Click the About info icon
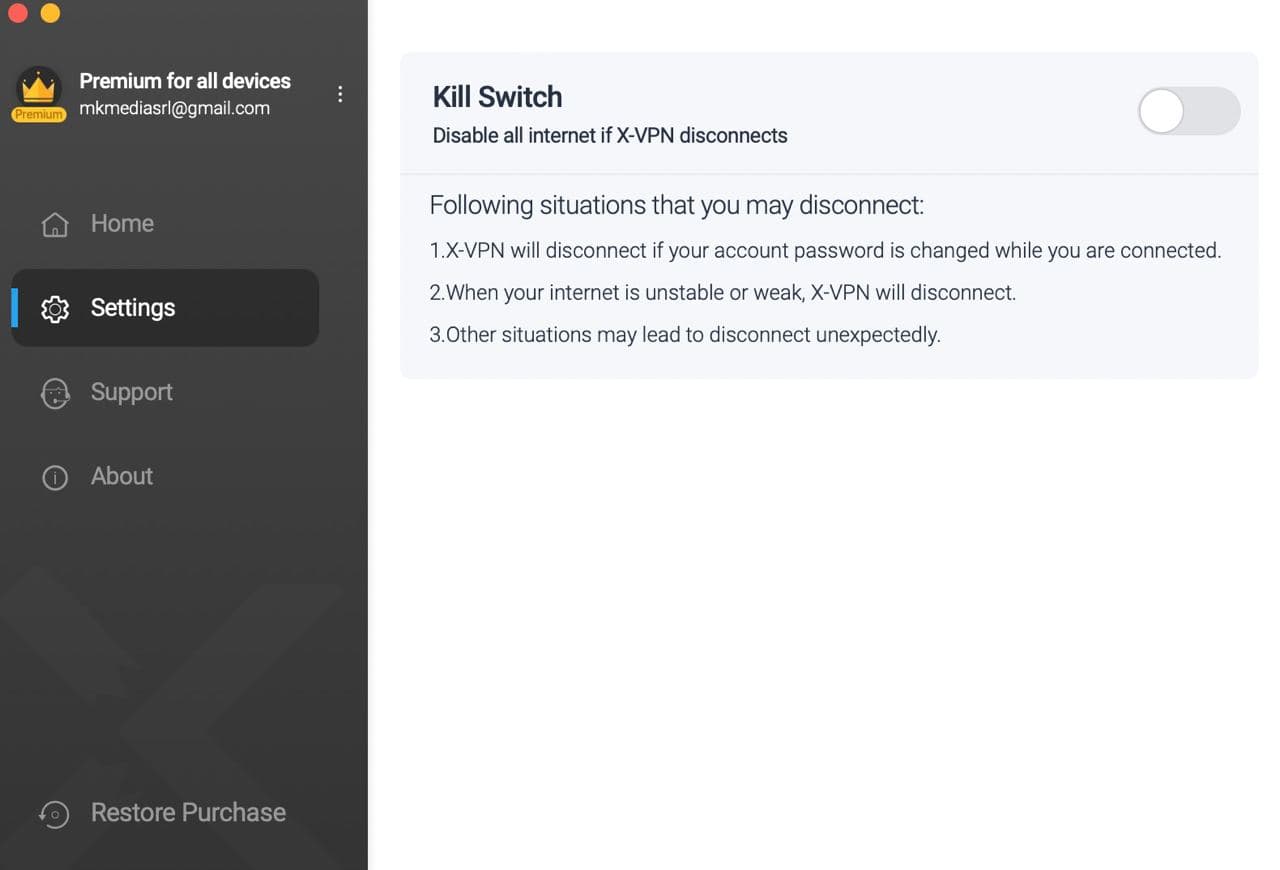 pos(55,478)
